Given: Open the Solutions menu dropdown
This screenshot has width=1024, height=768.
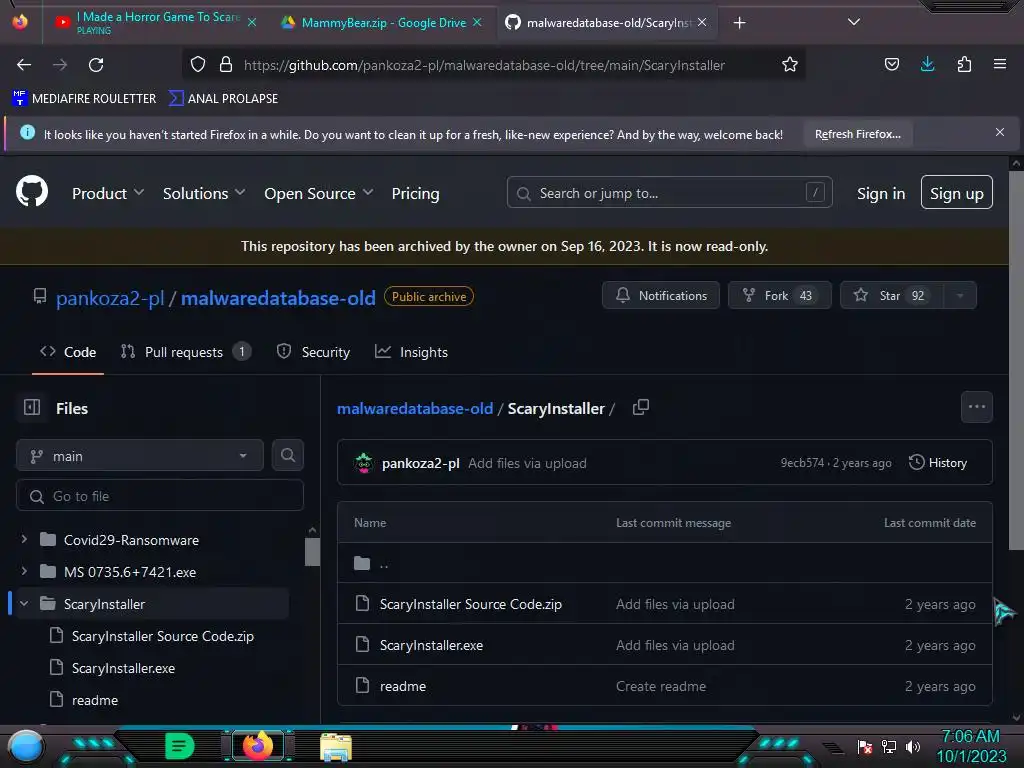Looking at the screenshot, I should coord(204,193).
